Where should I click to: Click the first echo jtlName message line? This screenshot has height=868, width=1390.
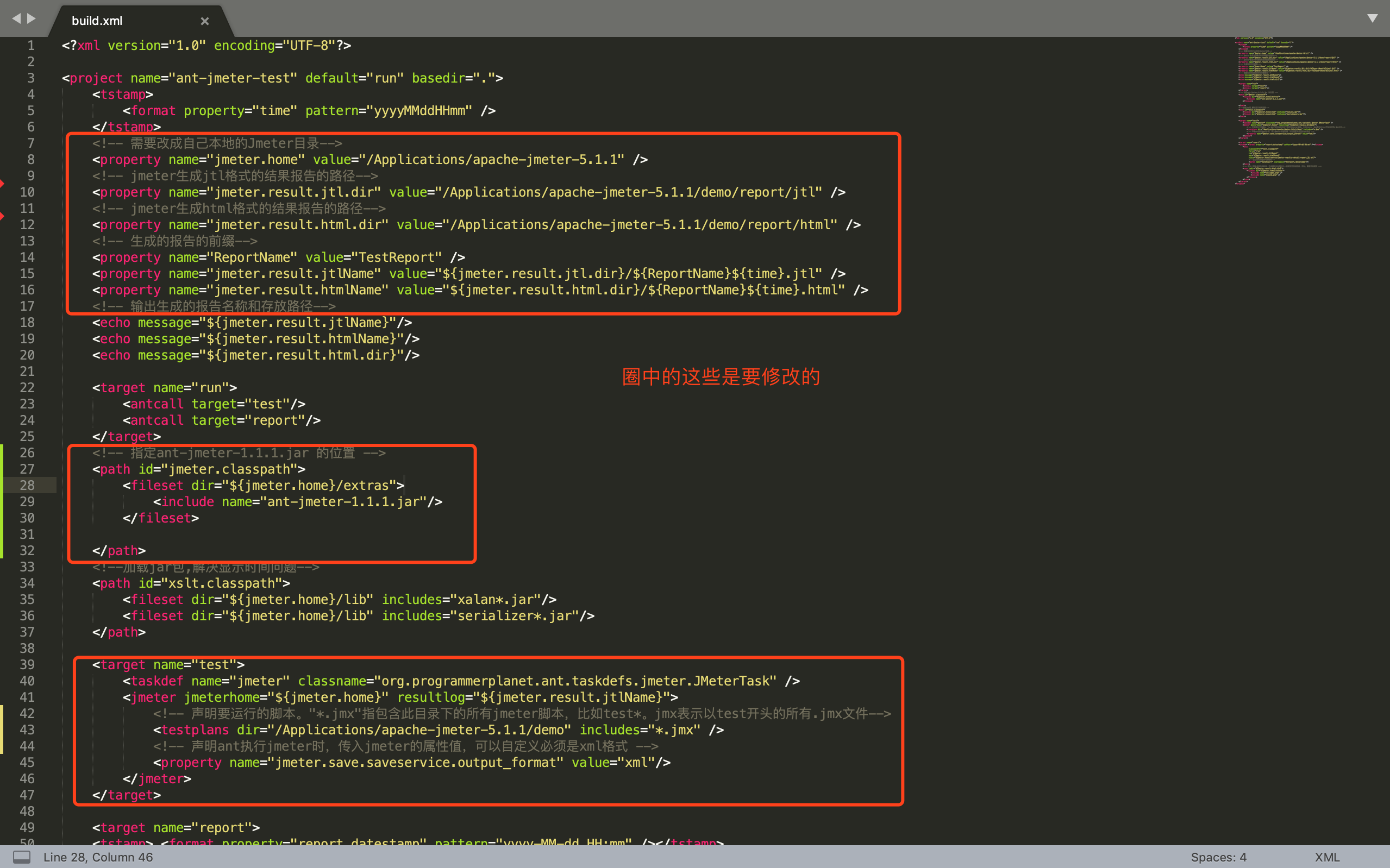252,323
